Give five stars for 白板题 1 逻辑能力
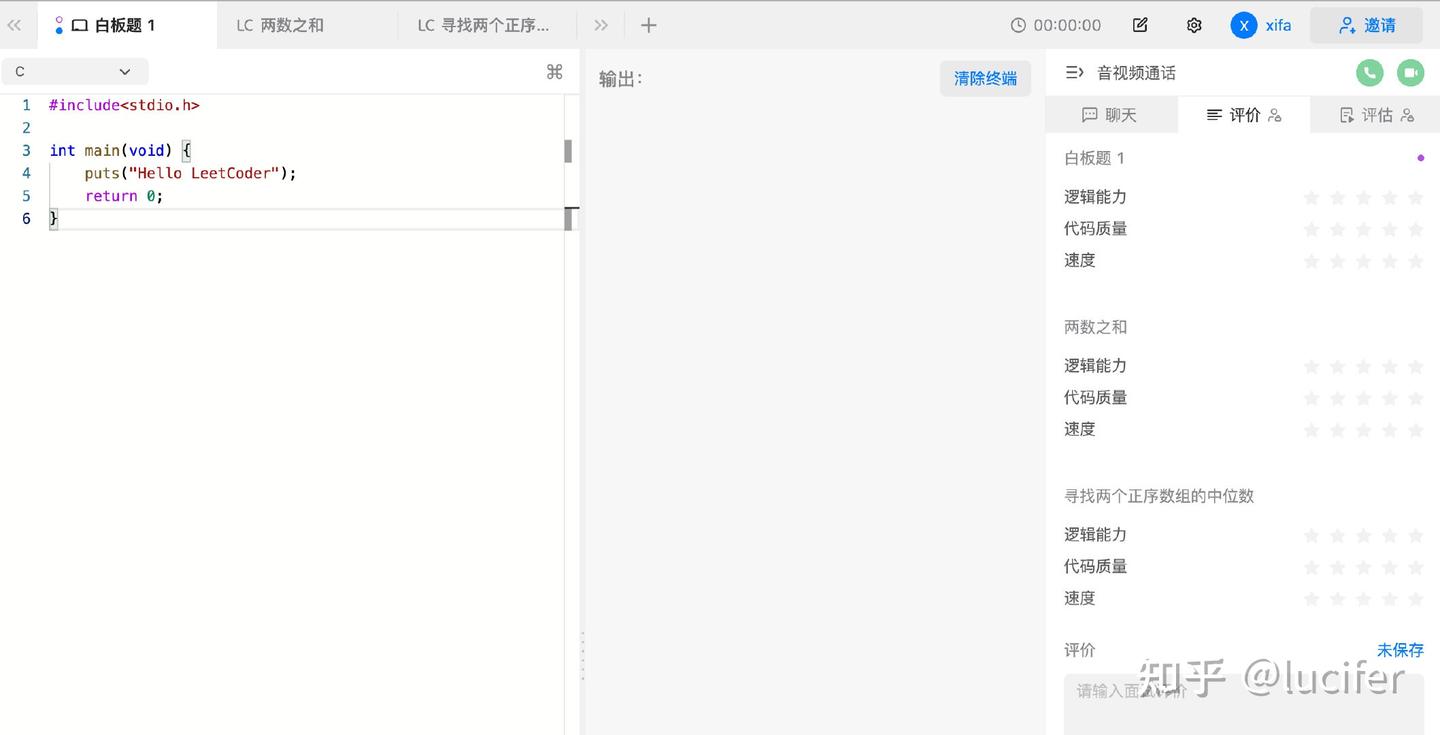This screenshot has width=1440, height=735. point(1415,197)
